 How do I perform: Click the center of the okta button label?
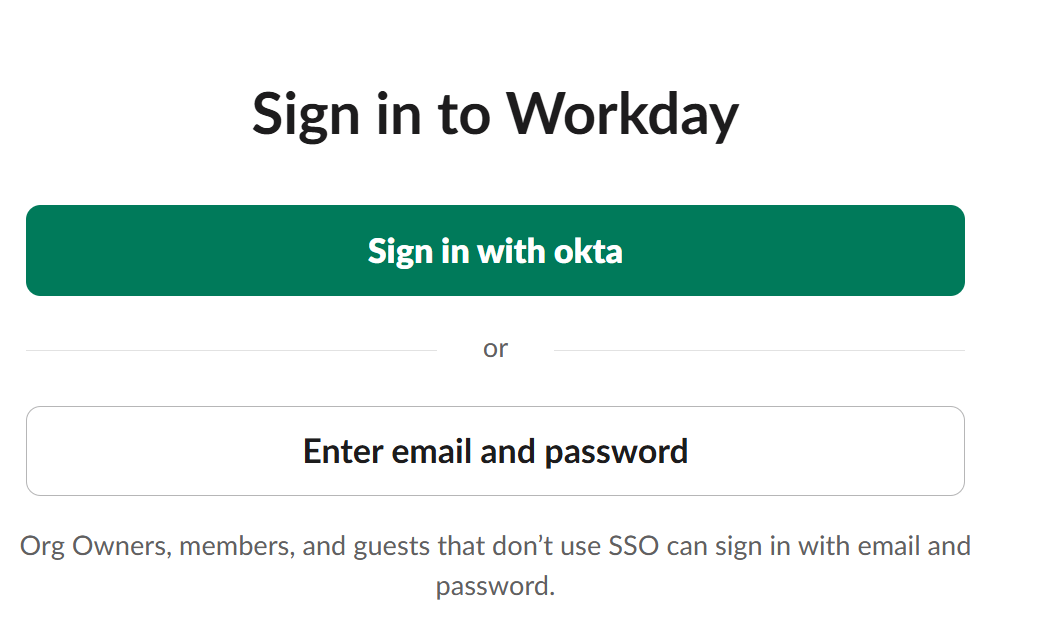pos(496,250)
